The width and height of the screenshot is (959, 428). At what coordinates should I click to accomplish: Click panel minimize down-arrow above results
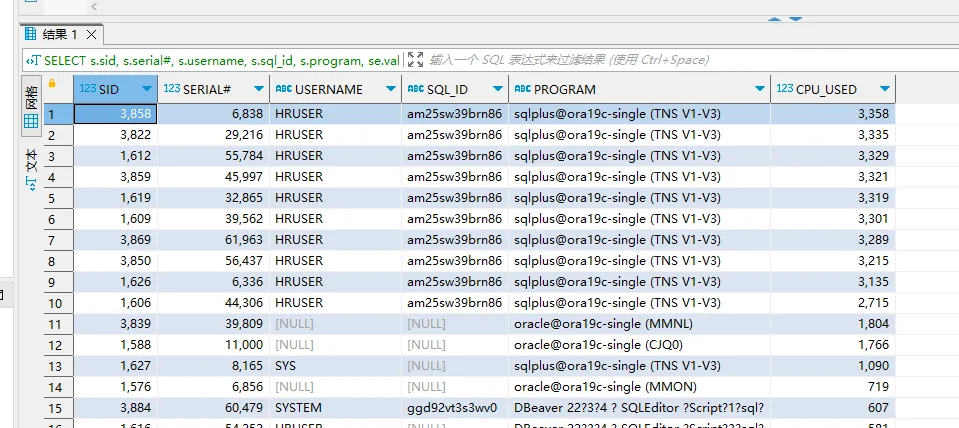795,19
